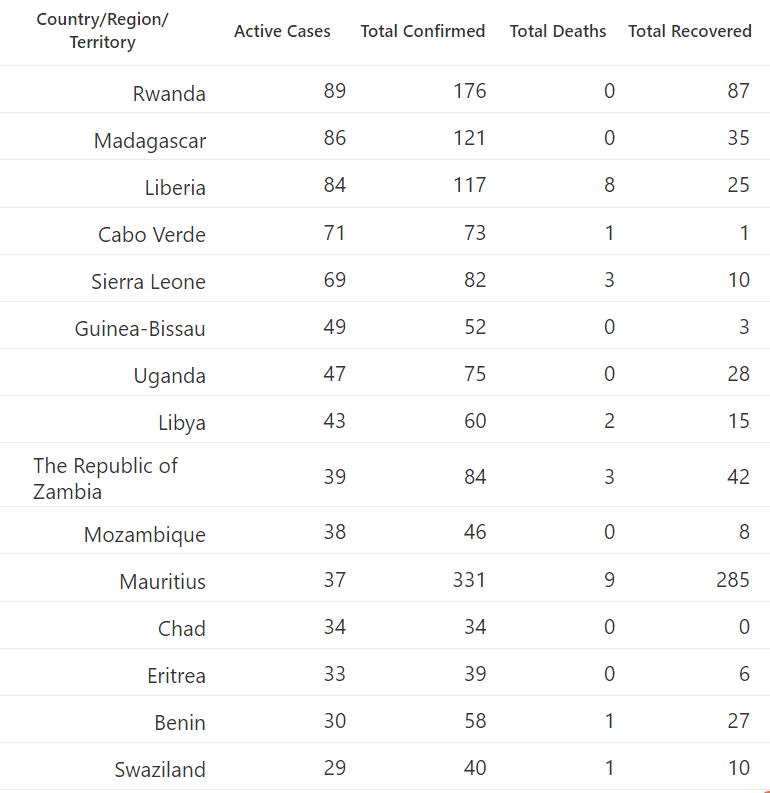Select the Madagascar country cell
The height and width of the screenshot is (793, 770).
(150, 141)
